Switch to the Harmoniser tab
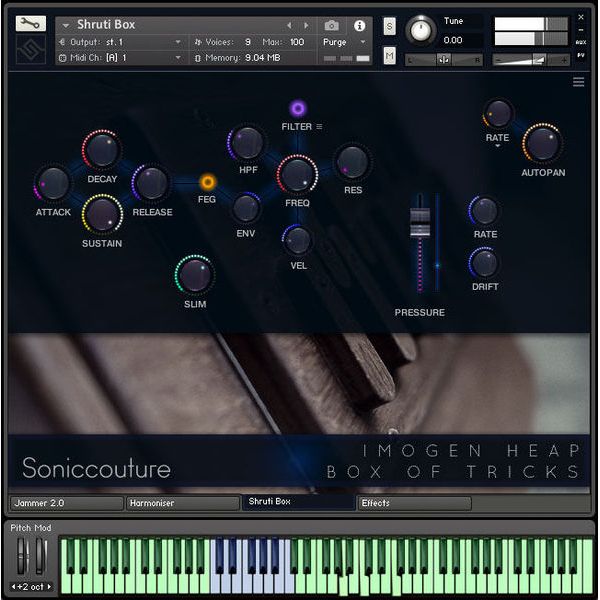The width and height of the screenshot is (600, 600). click(x=183, y=503)
